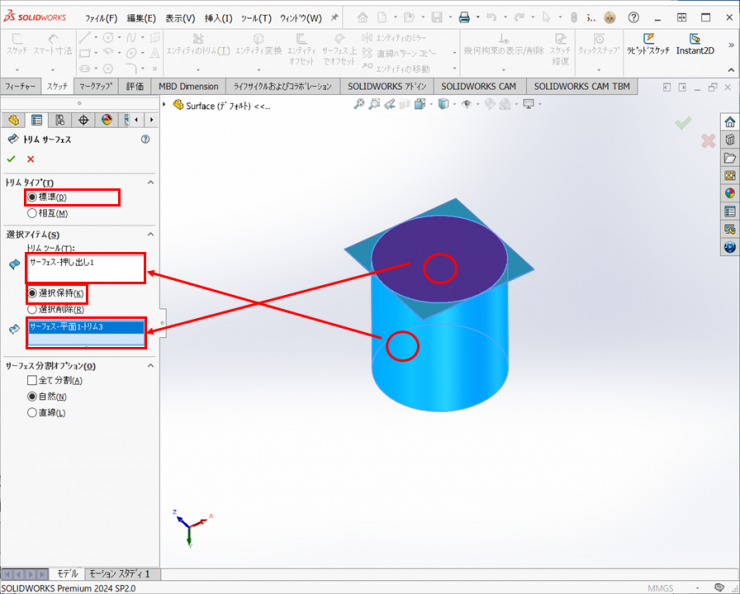The width and height of the screenshot is (740, 594).
Task: Expand the Surface feature tree flyout
Action: coord(167,105)
